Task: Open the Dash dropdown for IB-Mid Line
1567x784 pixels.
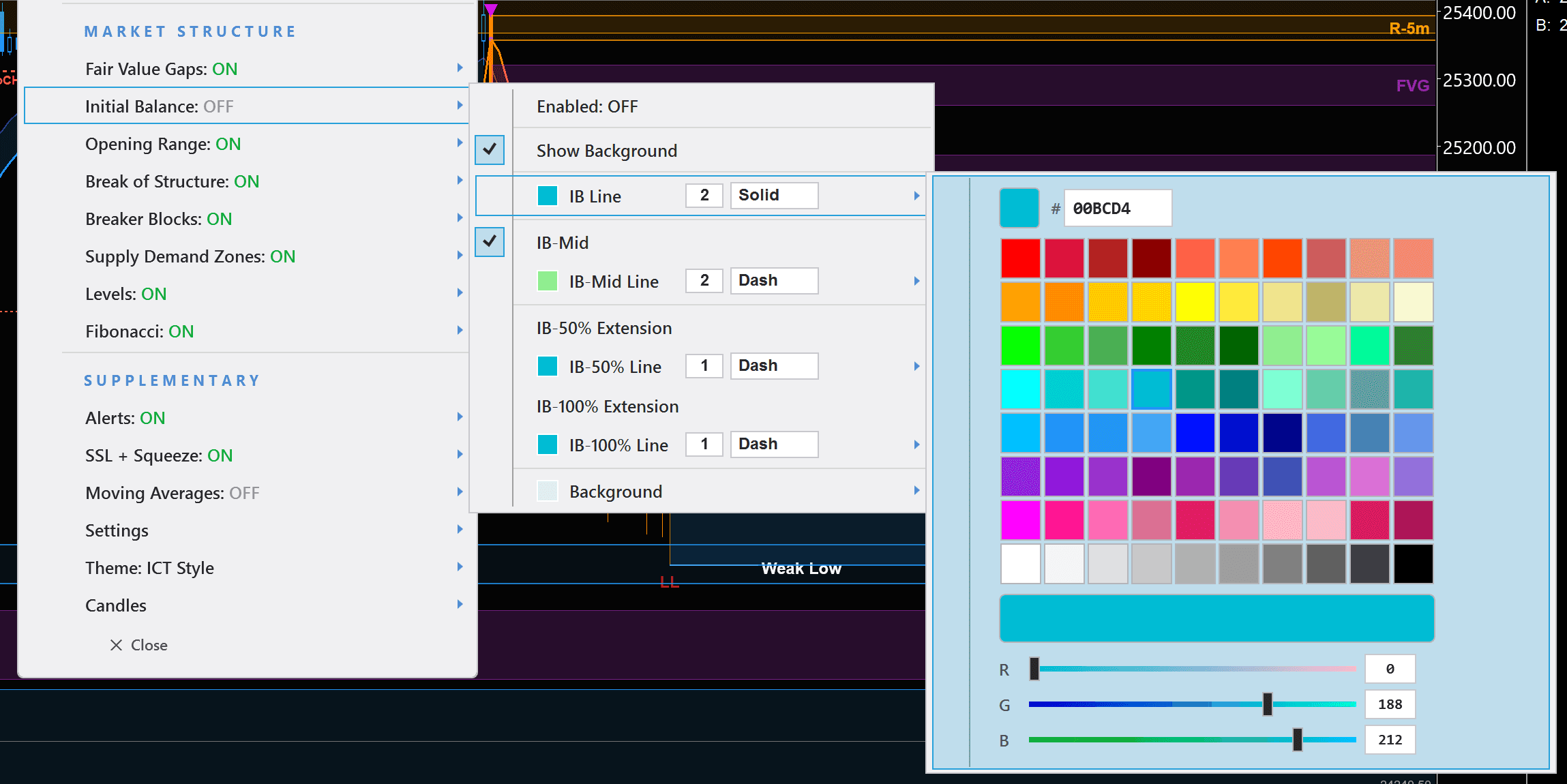Action: [773, 280]
